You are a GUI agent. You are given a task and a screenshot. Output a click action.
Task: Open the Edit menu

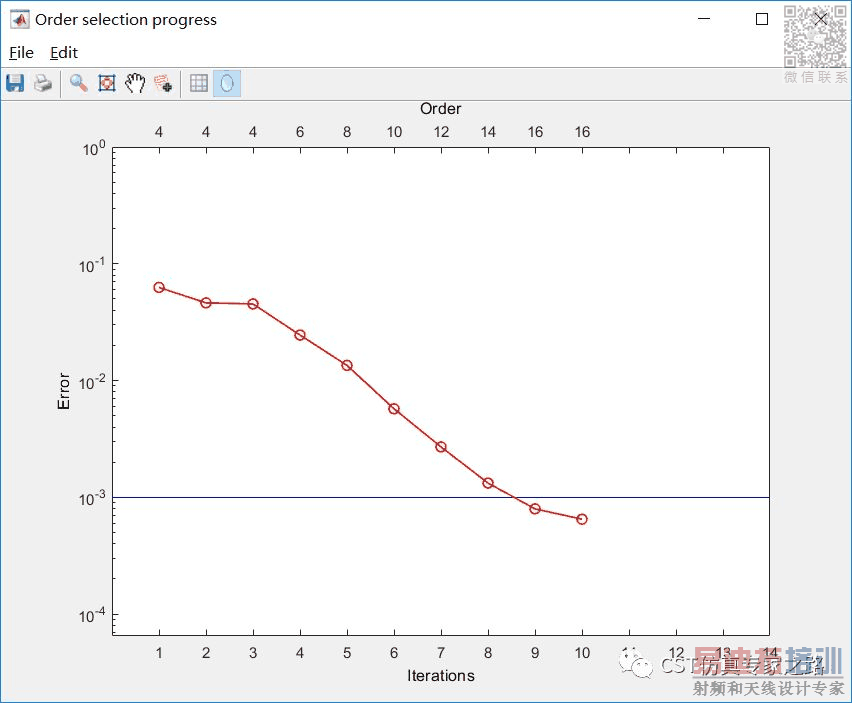click(x=64, y=53)
